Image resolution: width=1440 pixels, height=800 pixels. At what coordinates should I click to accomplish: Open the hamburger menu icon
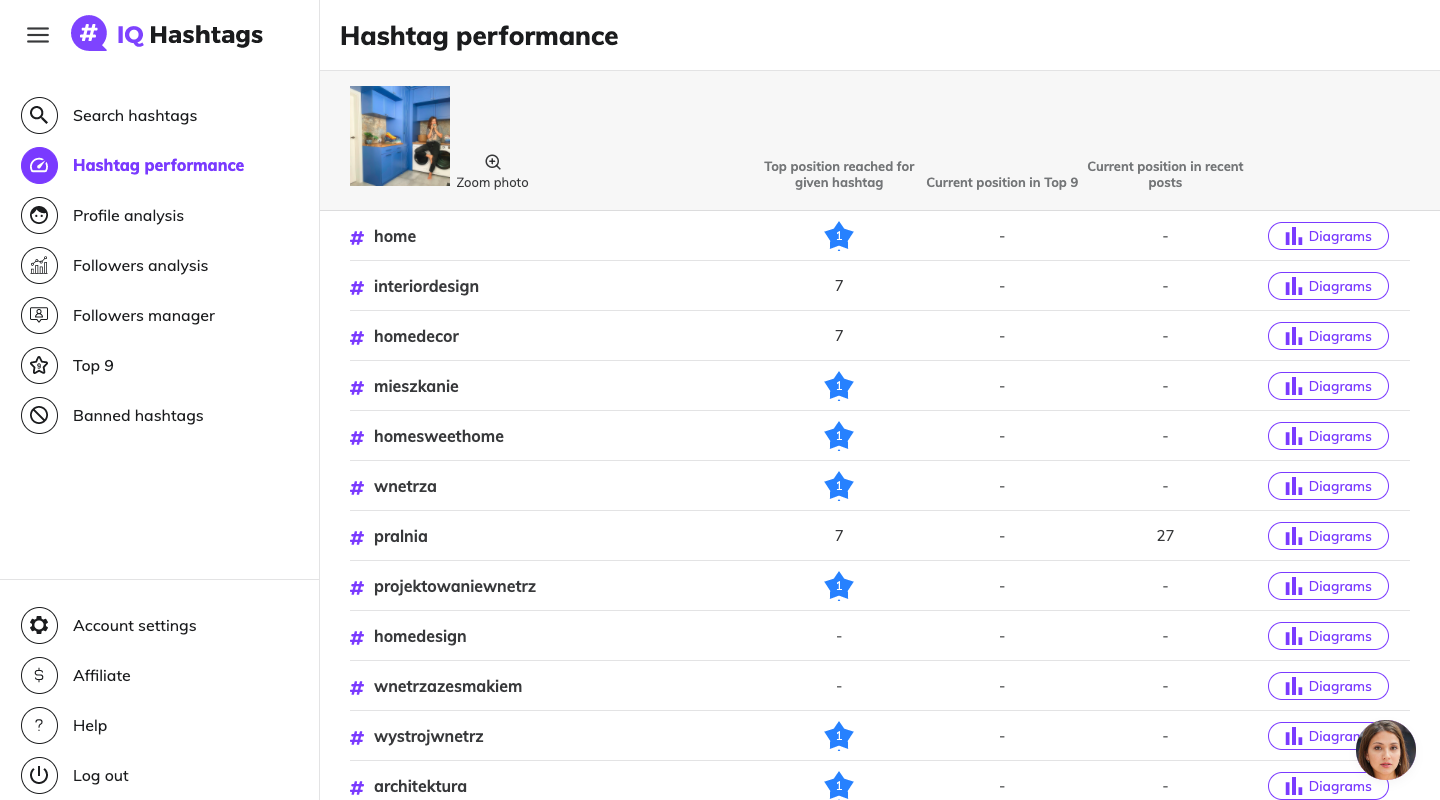coord(38,35)
